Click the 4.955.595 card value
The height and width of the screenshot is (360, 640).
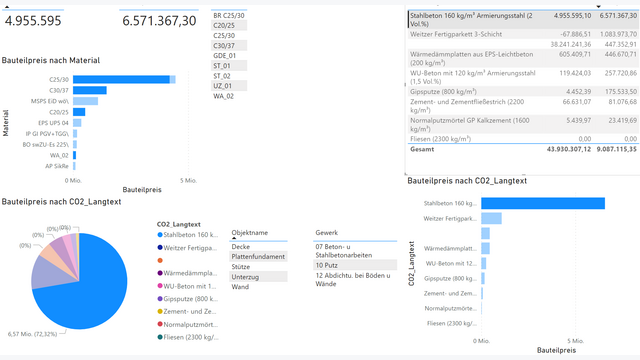pyautogui.click(x=33, y=21)
